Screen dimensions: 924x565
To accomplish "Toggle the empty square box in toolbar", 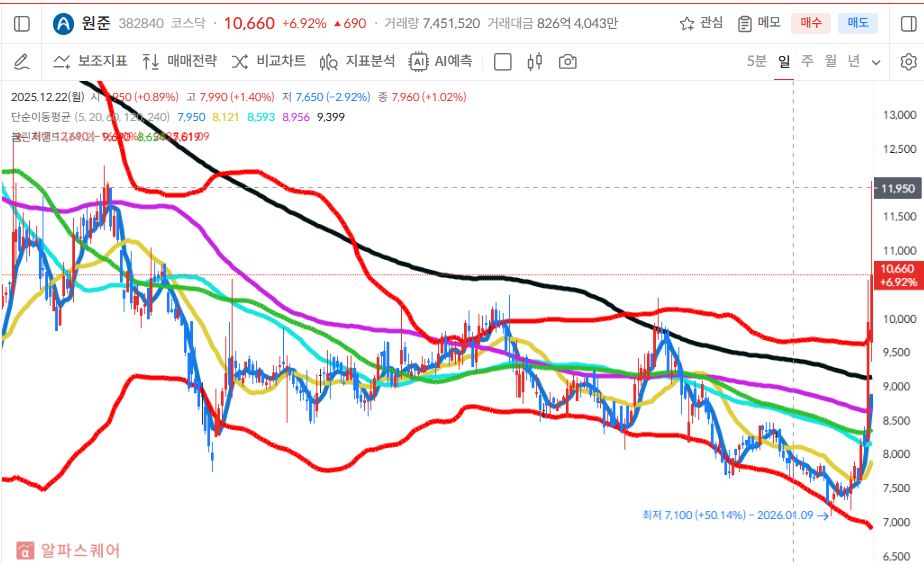I will pos(503,62).
